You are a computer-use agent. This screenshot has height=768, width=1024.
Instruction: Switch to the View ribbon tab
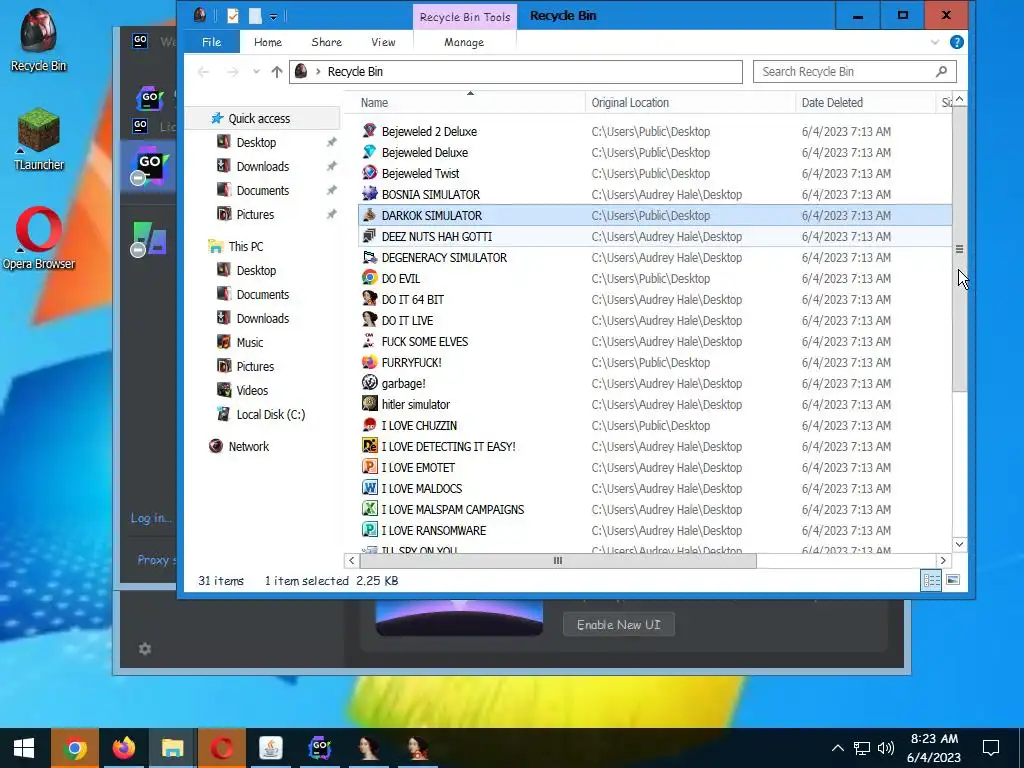[x=383, y=42]
